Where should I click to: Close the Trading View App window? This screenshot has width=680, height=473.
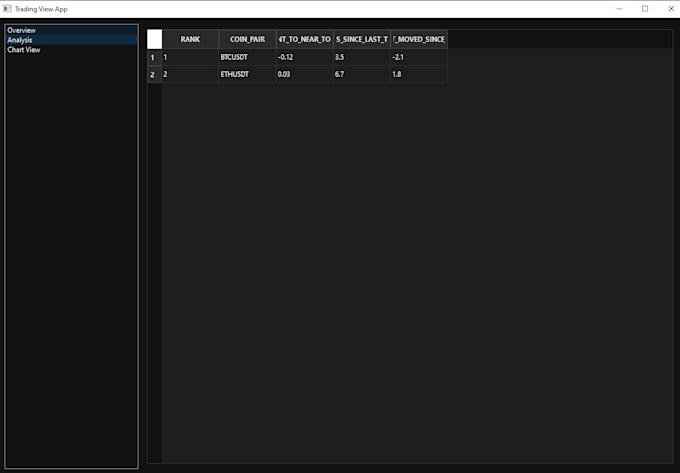click(670, 9)
